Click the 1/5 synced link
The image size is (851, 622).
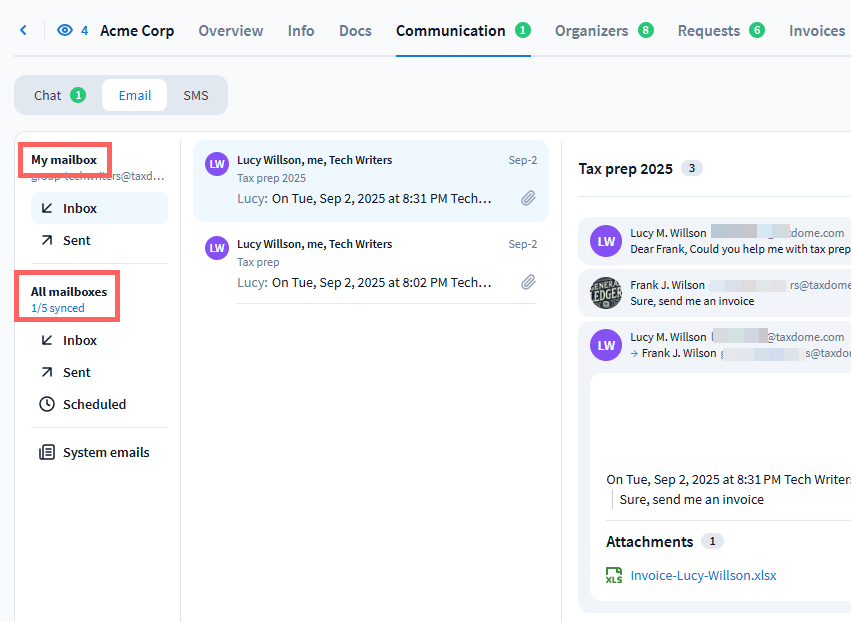click(x=58, y=308)
